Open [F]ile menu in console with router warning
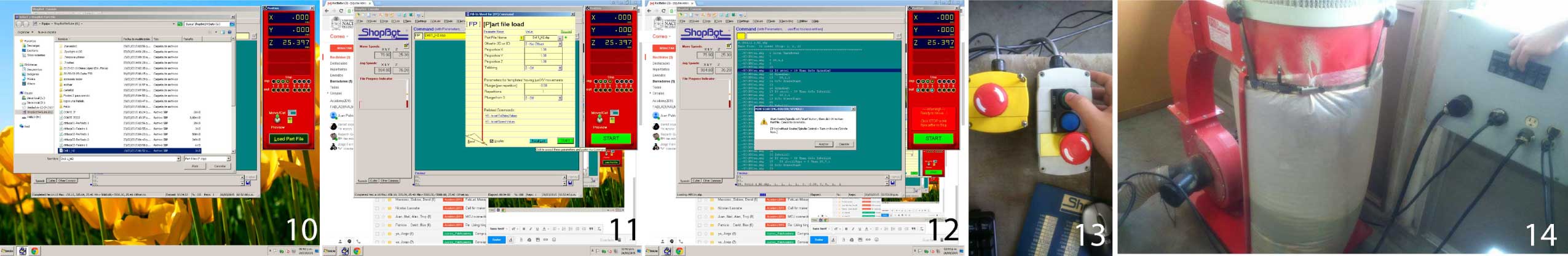This screenshot has width=1568, height=256. coord(683,21)
